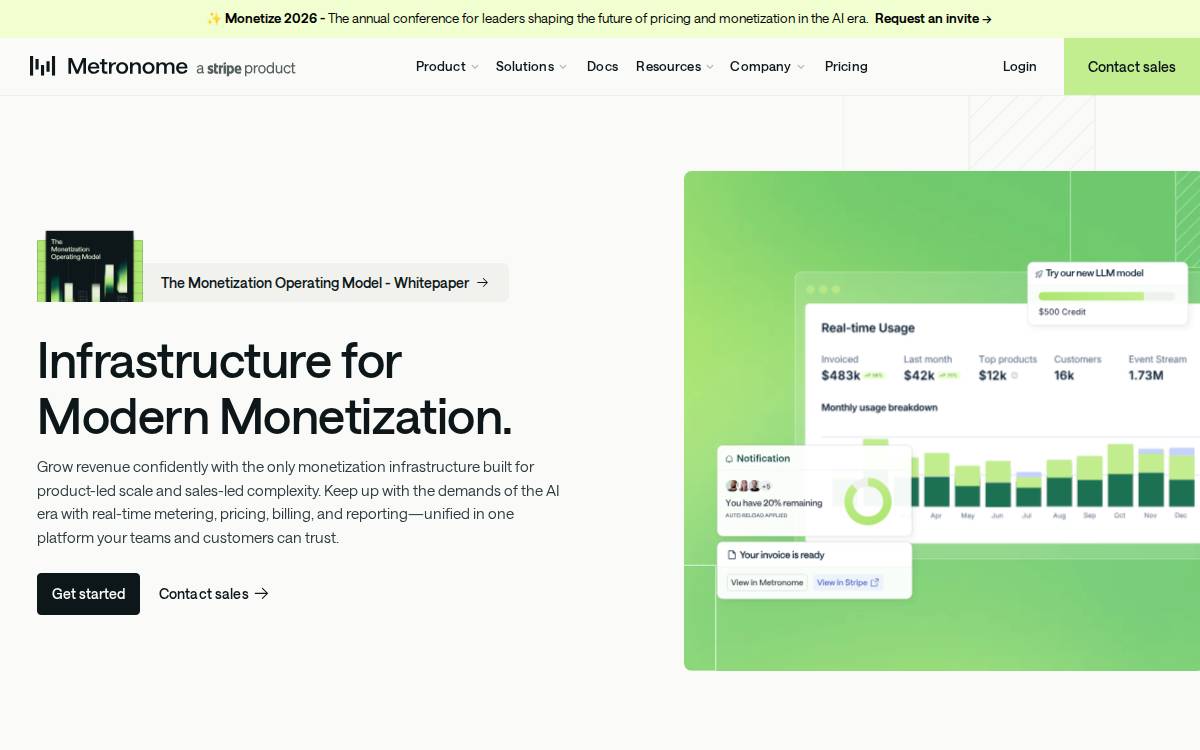Click the "a stripe product" label
The height and width of the screenshot is (750, 1200).
click(246, 68)
